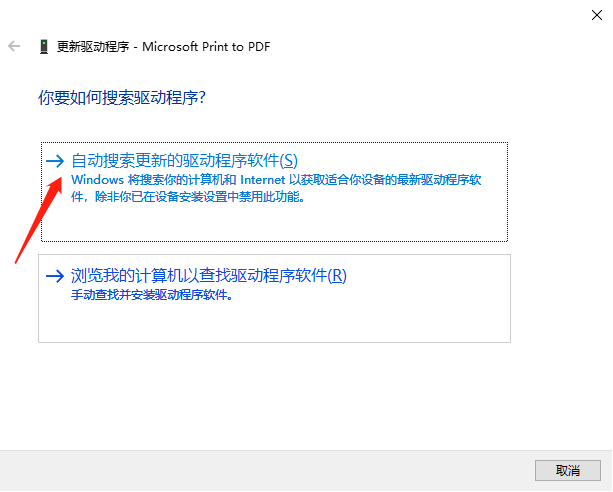Go back using the left arrow icon
613x492 pixels.
[x=14, y=46]
